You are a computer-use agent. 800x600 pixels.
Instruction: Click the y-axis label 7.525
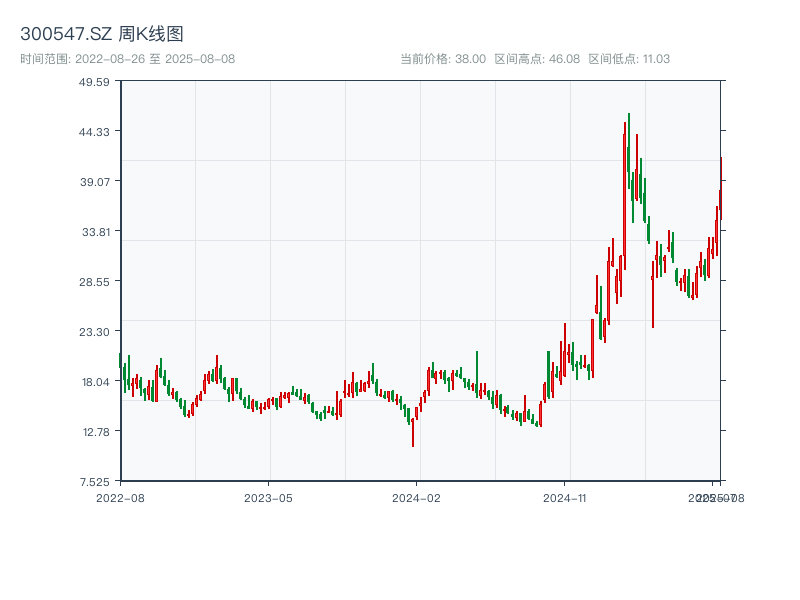point(94,482)
